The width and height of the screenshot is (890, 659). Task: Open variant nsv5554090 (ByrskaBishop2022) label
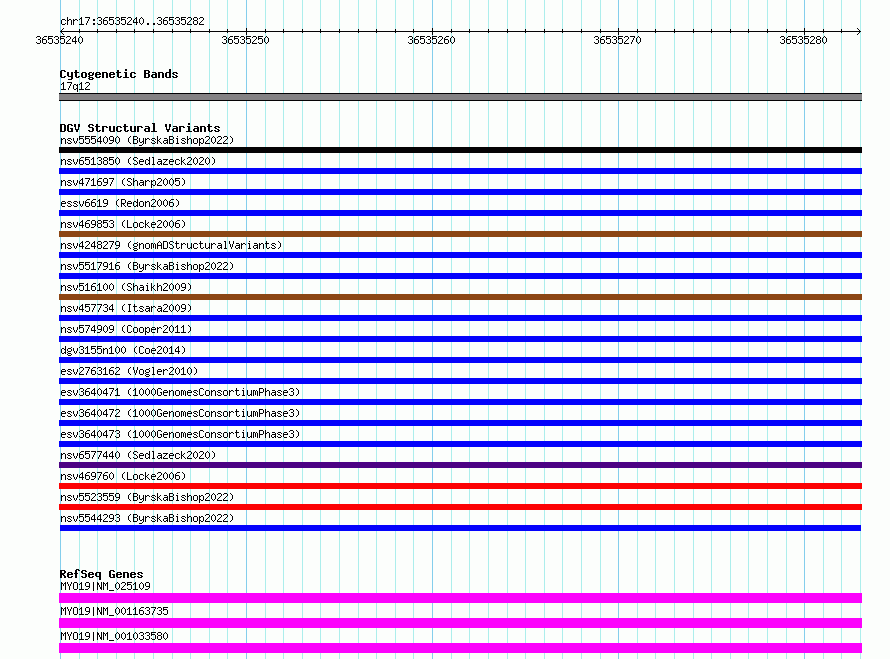(x=147, y=140)
